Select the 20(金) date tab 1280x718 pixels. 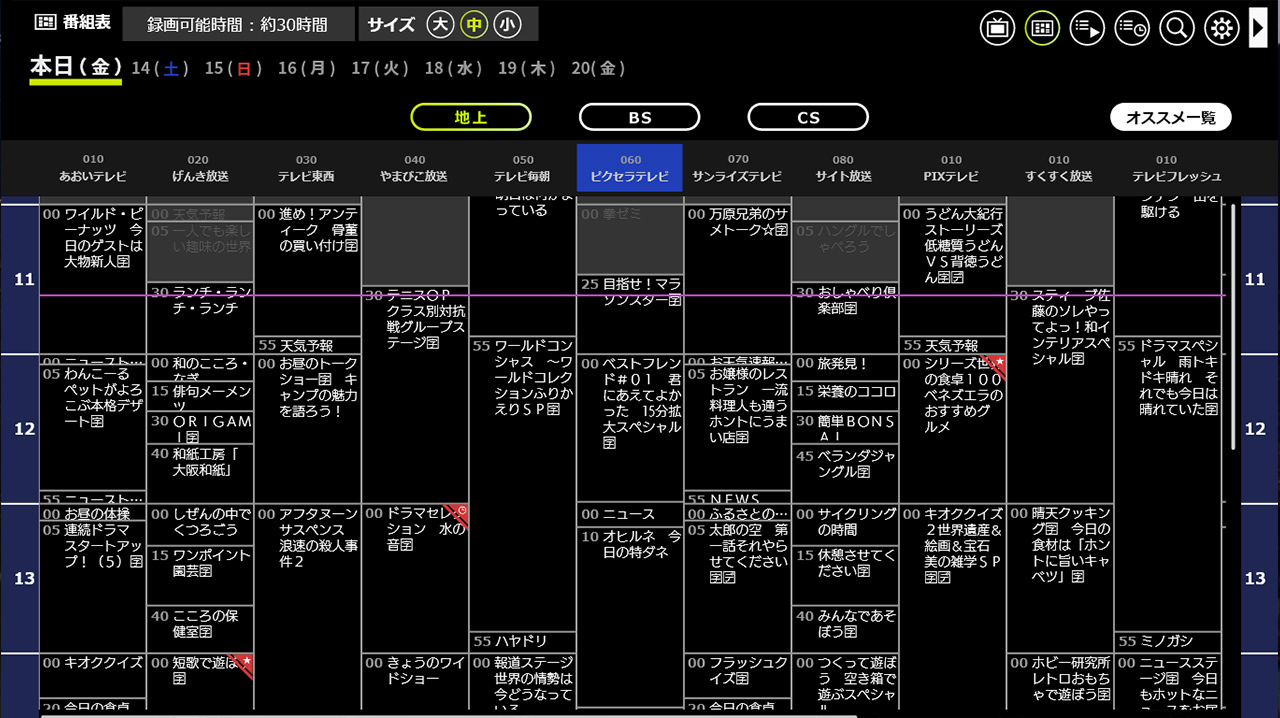tap(599, 68)
